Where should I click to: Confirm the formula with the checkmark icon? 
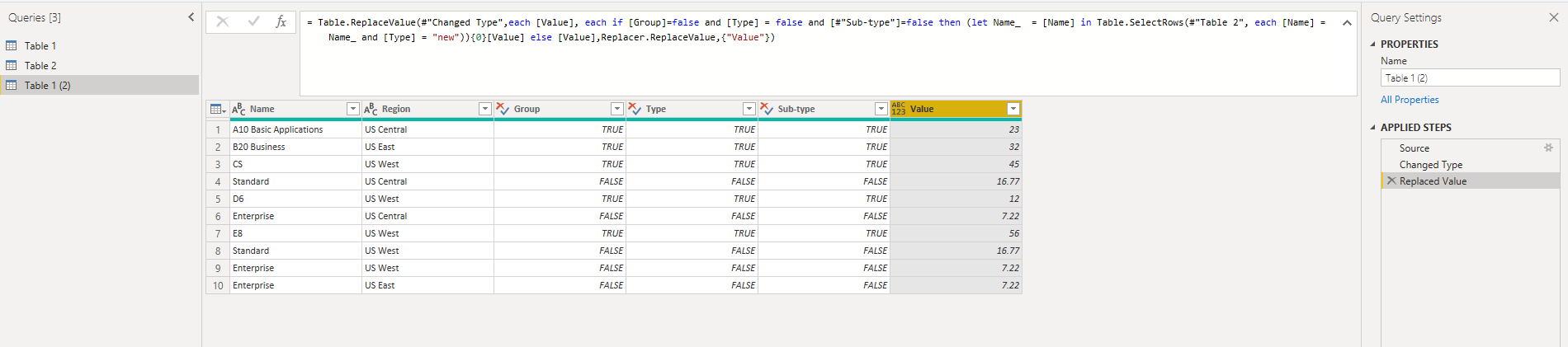point(253,21)
